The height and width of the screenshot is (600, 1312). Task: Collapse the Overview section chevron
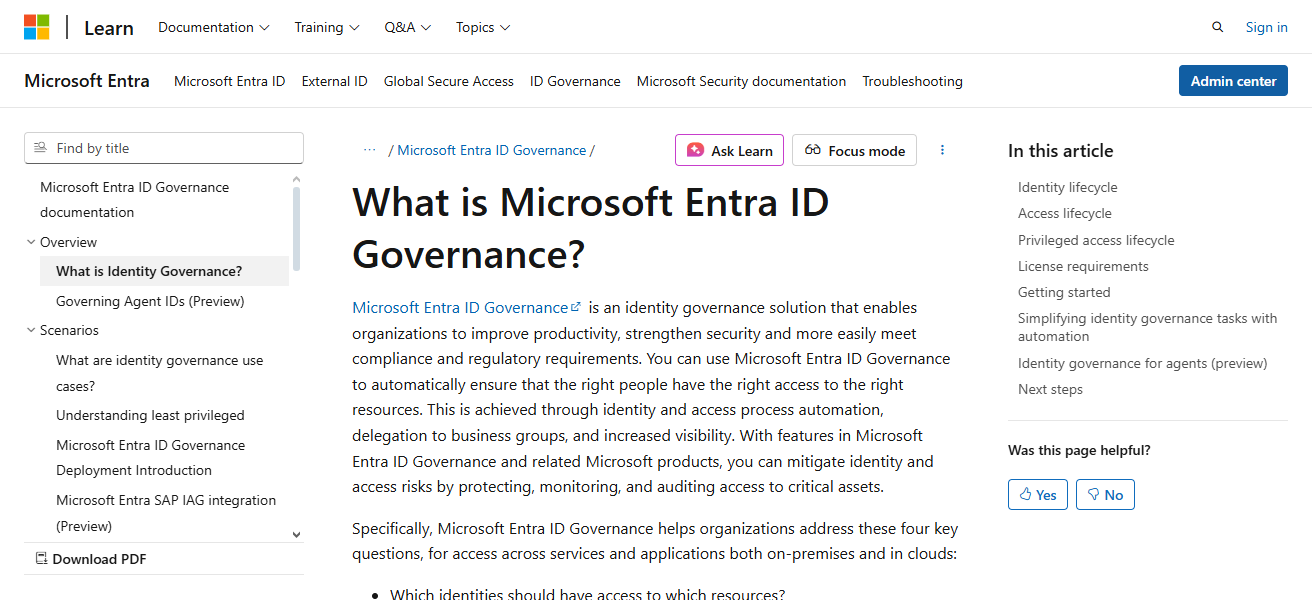coord(31,242)
